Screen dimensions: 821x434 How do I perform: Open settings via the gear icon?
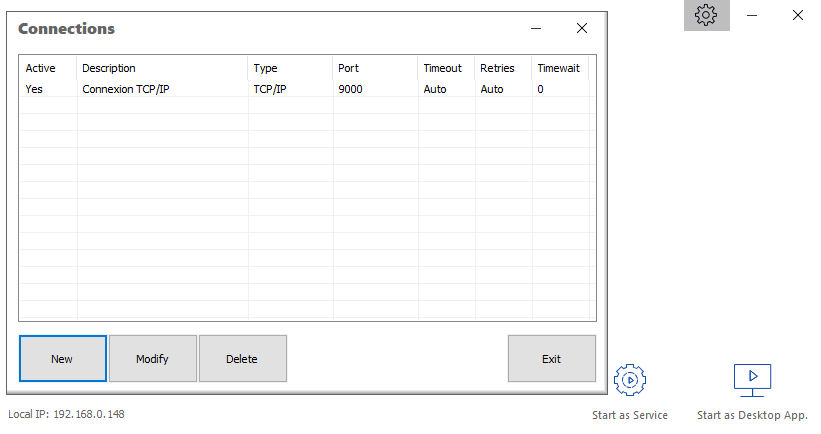pyautogui.click(x=706, y=15)
